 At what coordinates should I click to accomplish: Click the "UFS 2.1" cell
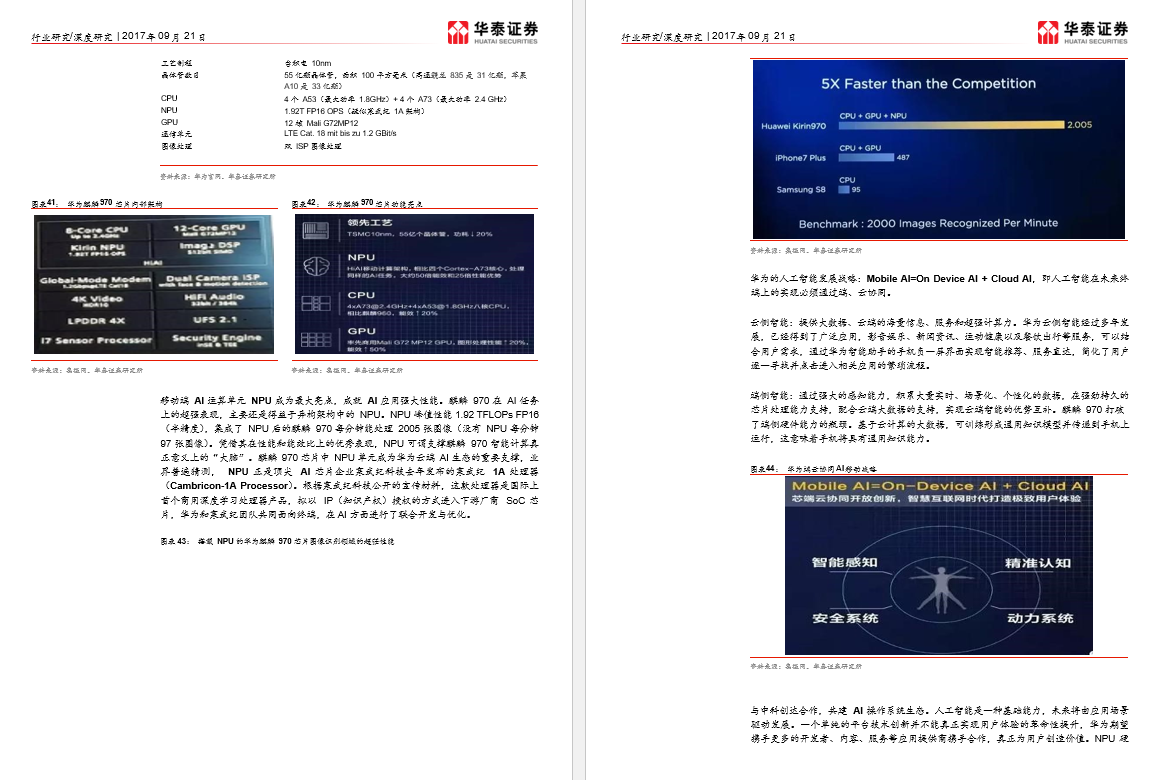[214, 319]
